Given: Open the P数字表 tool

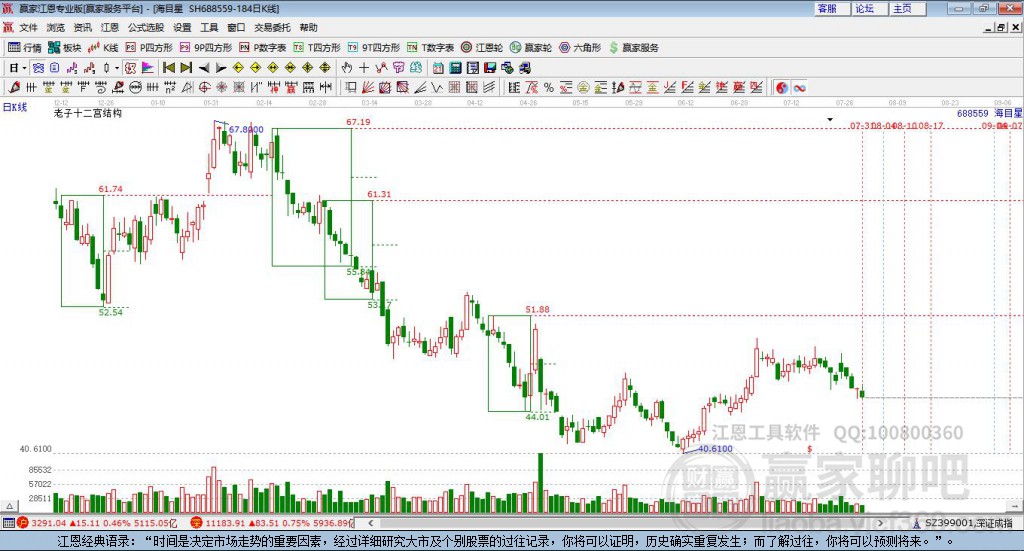Looking at the screenshot, I should 263,48.
